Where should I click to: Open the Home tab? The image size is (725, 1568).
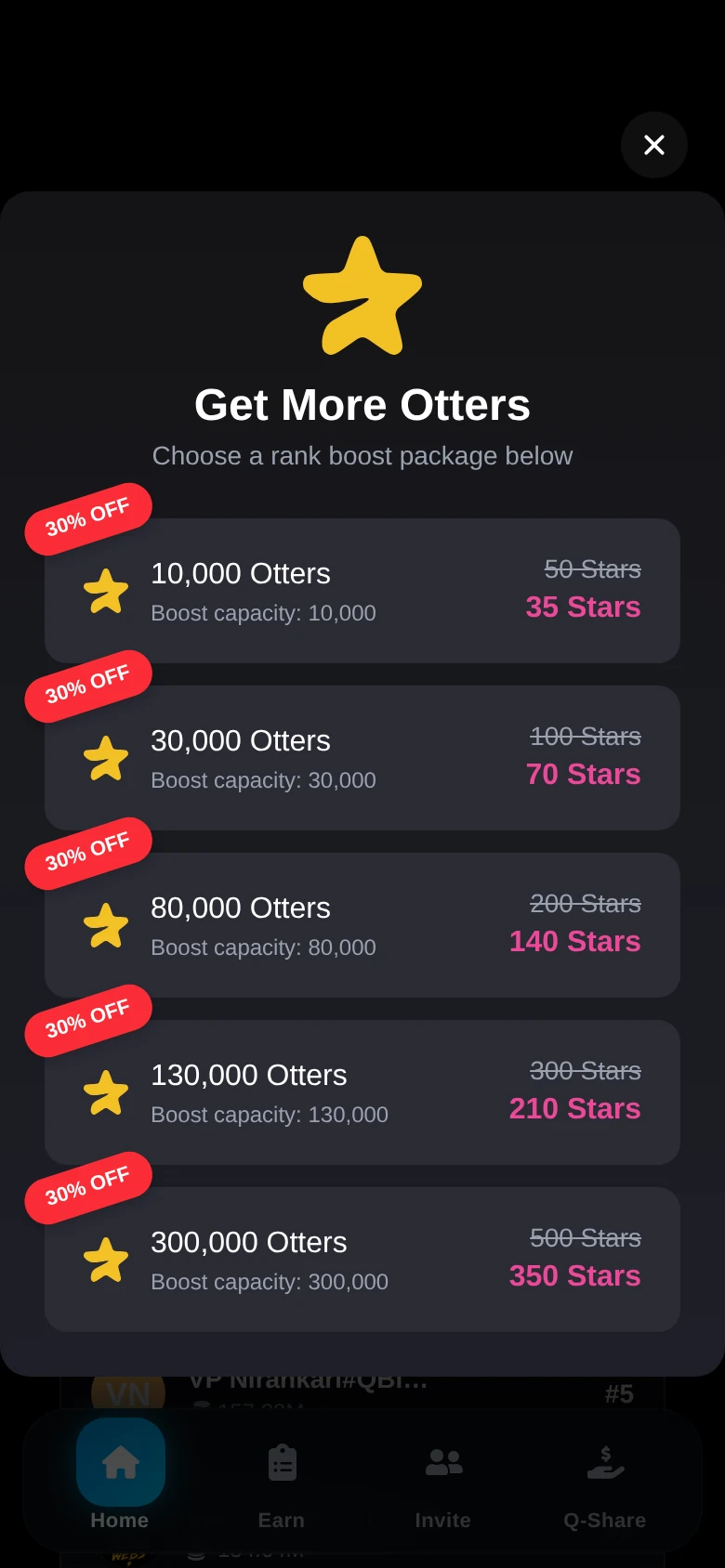click(x=120, y=1475)
